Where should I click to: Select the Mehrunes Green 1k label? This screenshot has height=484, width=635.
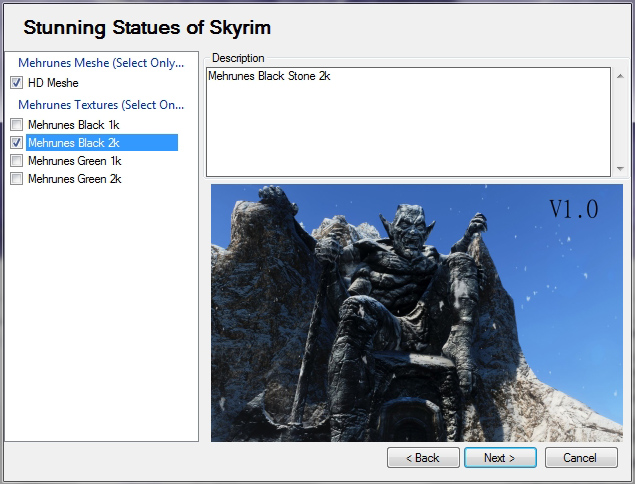click(x=75, y=161)
